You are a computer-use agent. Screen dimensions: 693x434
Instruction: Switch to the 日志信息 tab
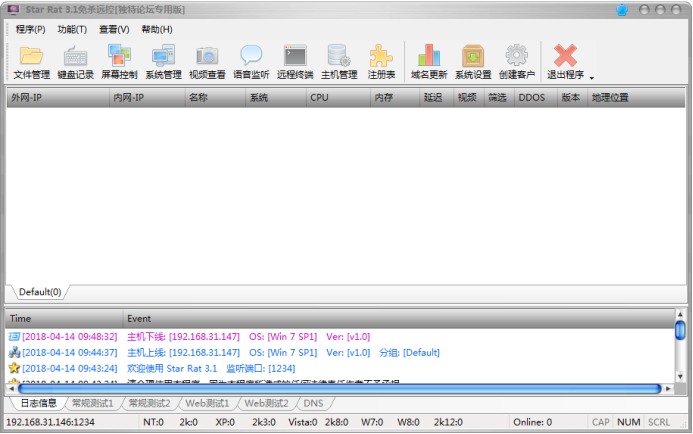pyautogui.click(x=39, y=403)
